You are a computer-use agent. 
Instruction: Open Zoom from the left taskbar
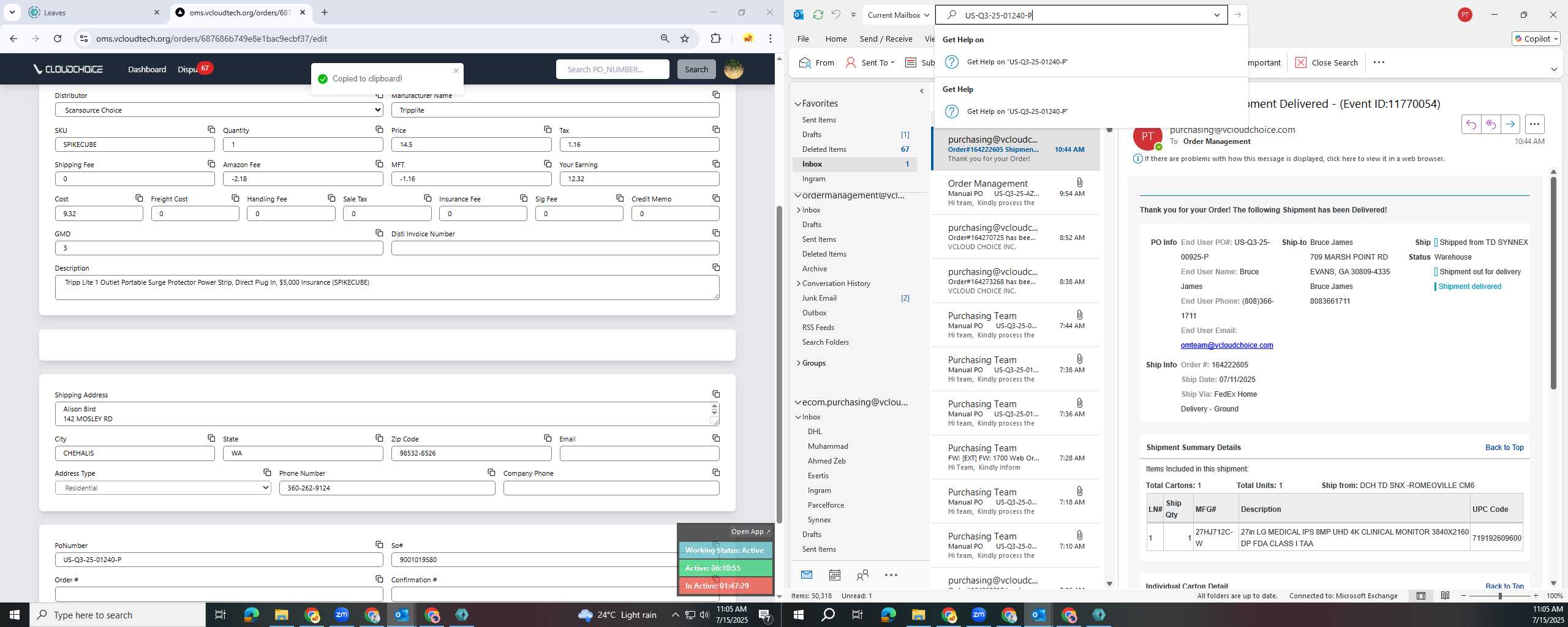click(x=342, y=615)
